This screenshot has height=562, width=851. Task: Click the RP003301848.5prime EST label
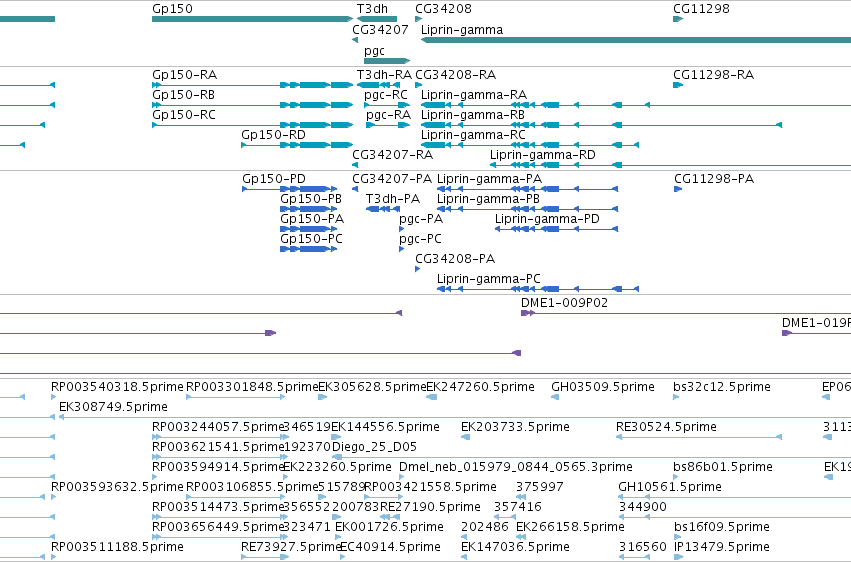(x=252, y=387)
